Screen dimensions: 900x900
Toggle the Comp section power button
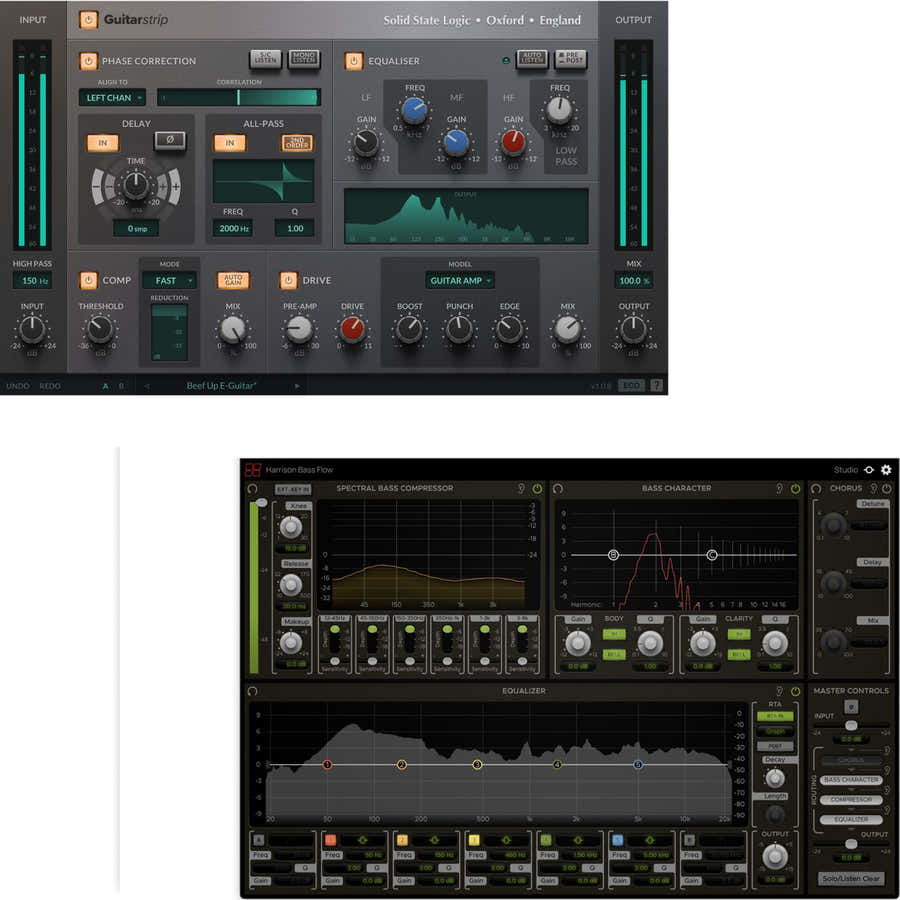click(88, 280)
